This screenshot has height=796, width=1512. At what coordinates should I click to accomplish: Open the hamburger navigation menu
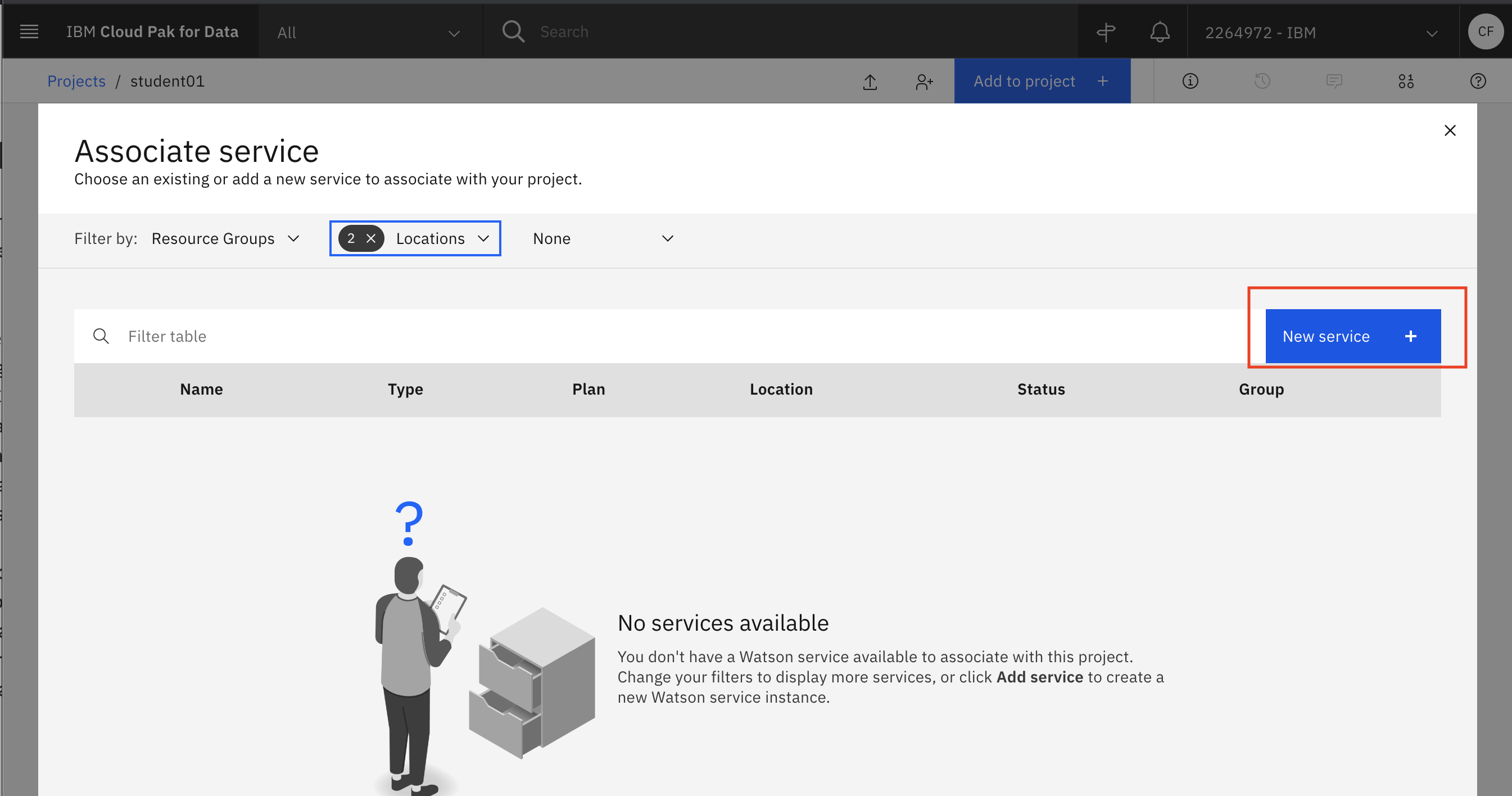pos(29,31)
